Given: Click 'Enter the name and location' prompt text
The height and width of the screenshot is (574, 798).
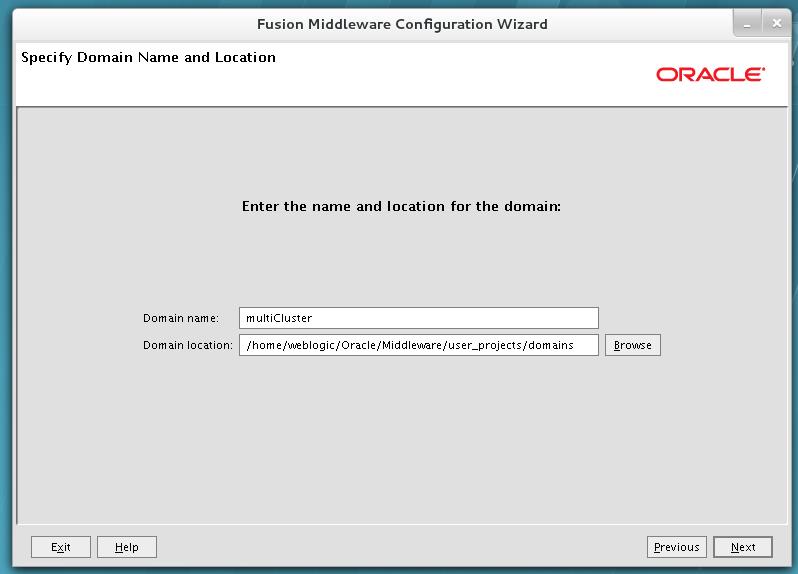Looking at the screenshot, I should tap(401, 206).
